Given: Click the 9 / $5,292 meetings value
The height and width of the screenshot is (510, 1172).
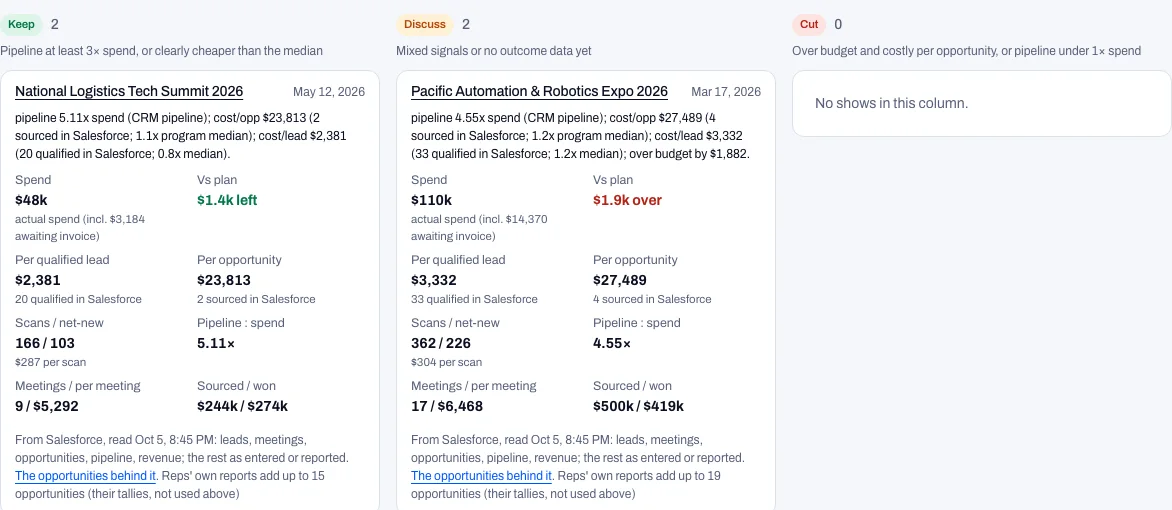Looking at the screenshot, I should [x=47, y=406].
